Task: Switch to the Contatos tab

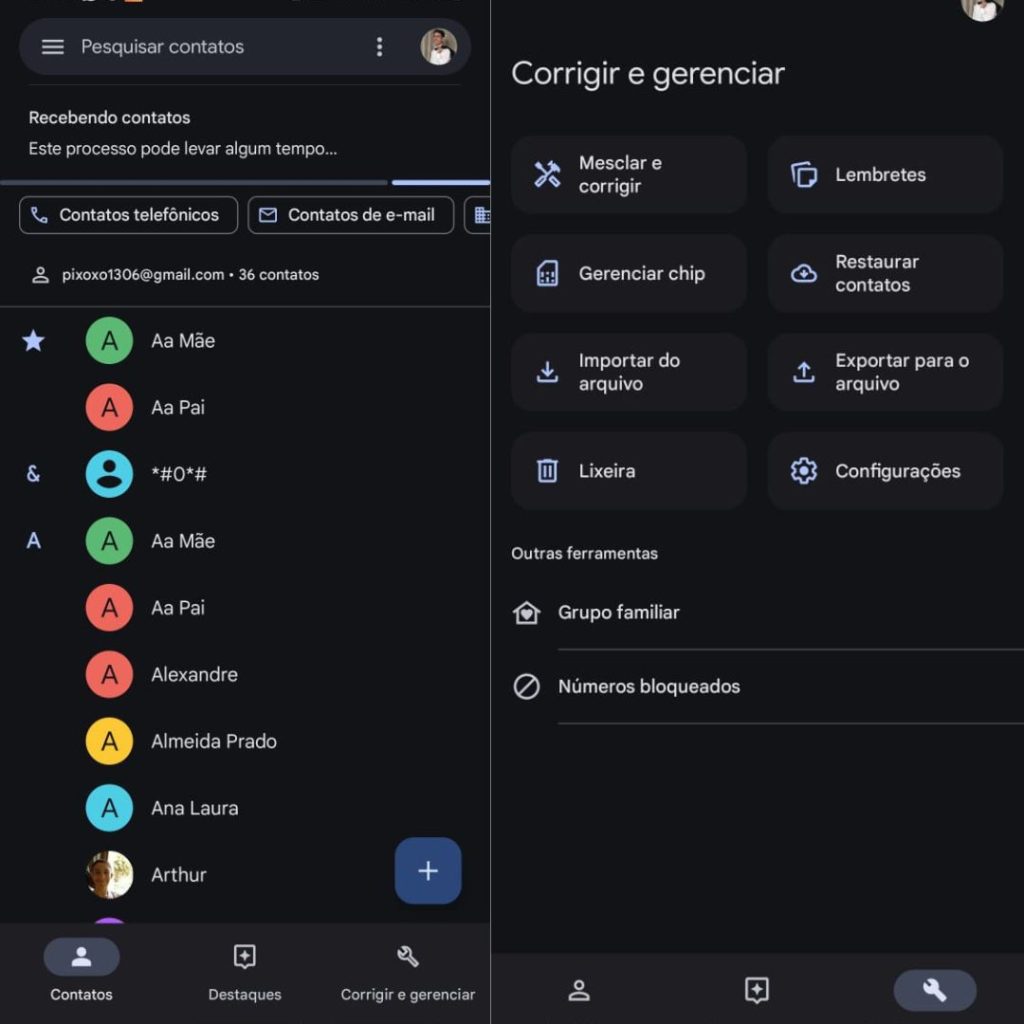Action: 80,970
